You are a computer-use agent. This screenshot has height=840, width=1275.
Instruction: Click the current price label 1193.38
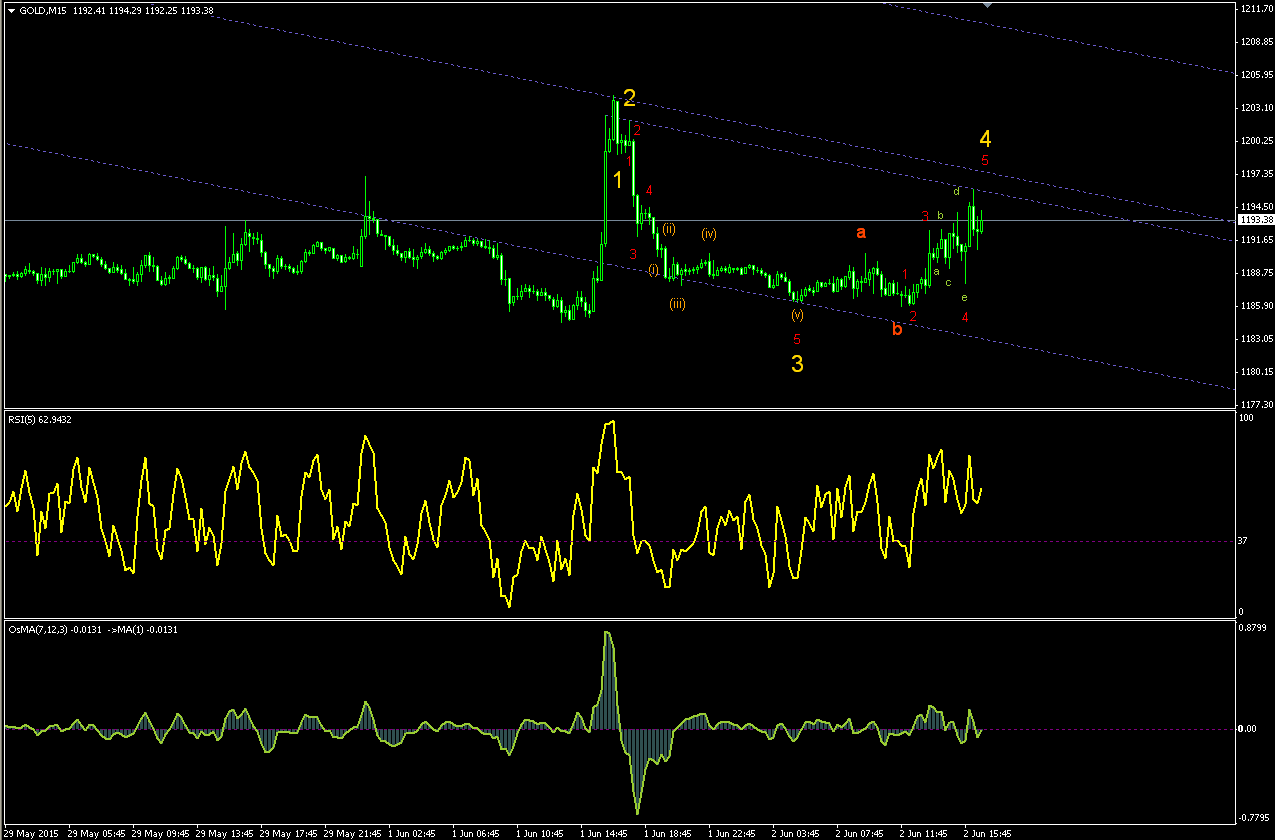click(1254, 220)
